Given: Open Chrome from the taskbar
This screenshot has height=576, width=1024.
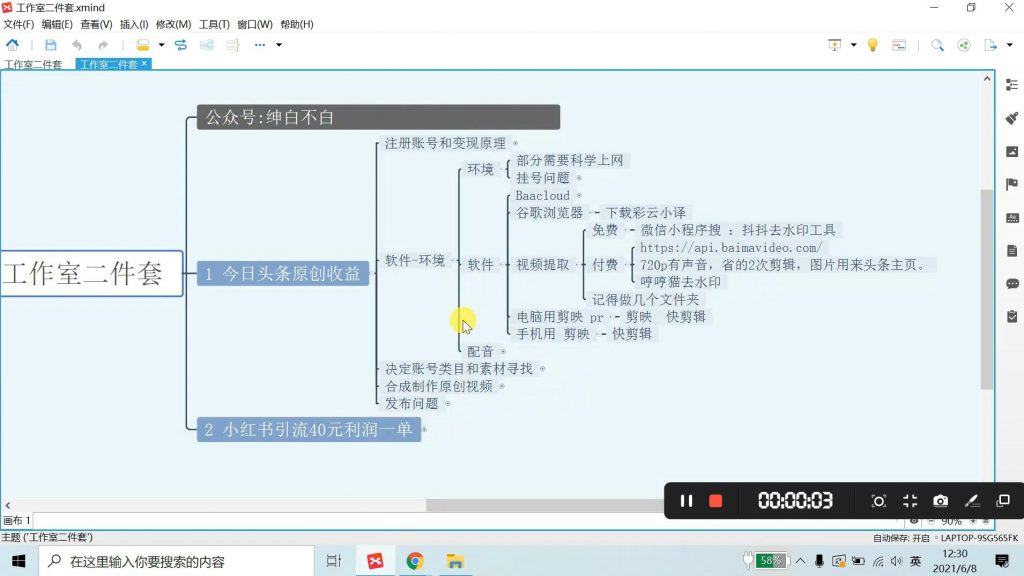Looking at the screenshot, I should click(414, 561).
